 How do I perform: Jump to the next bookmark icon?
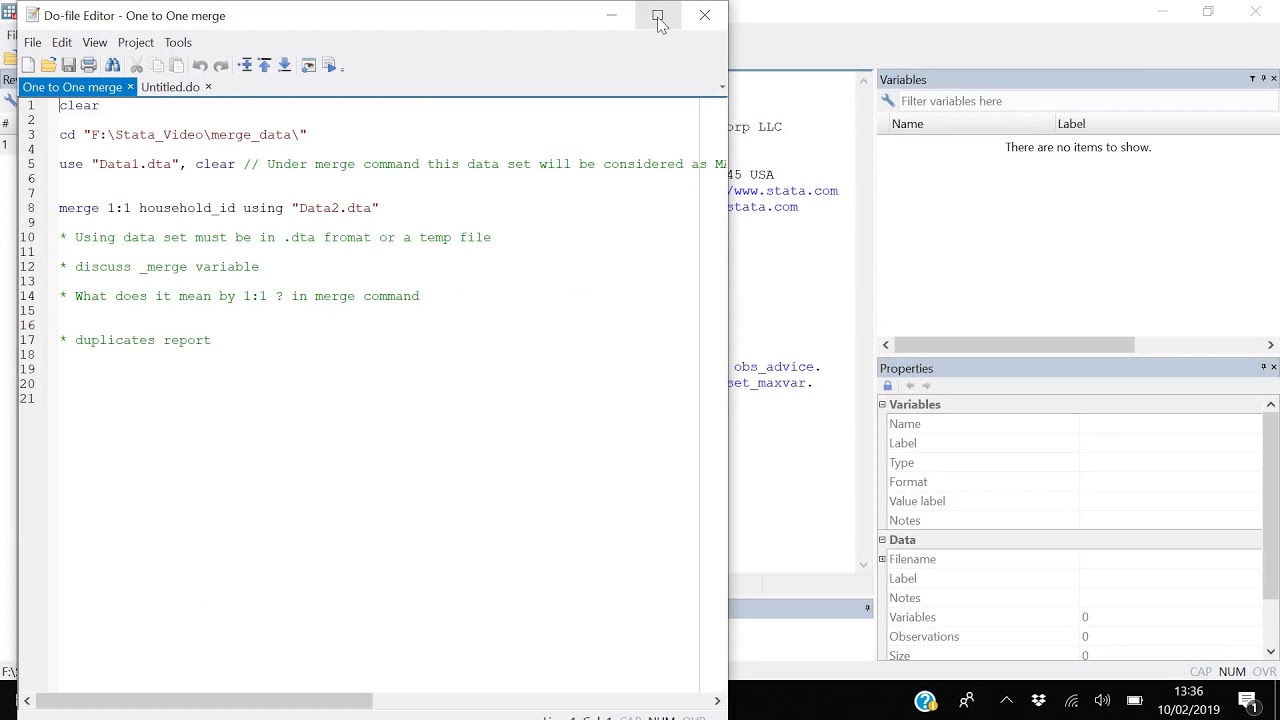285,66
